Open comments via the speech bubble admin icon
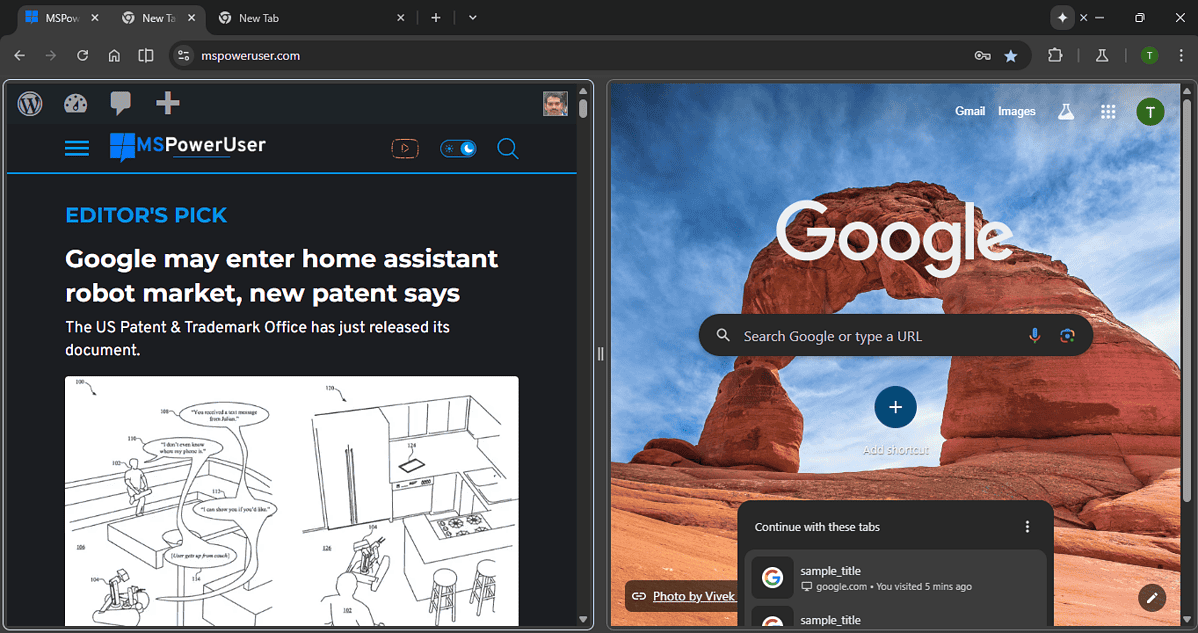The image size is (1198, 633). (x=120, y=103)
